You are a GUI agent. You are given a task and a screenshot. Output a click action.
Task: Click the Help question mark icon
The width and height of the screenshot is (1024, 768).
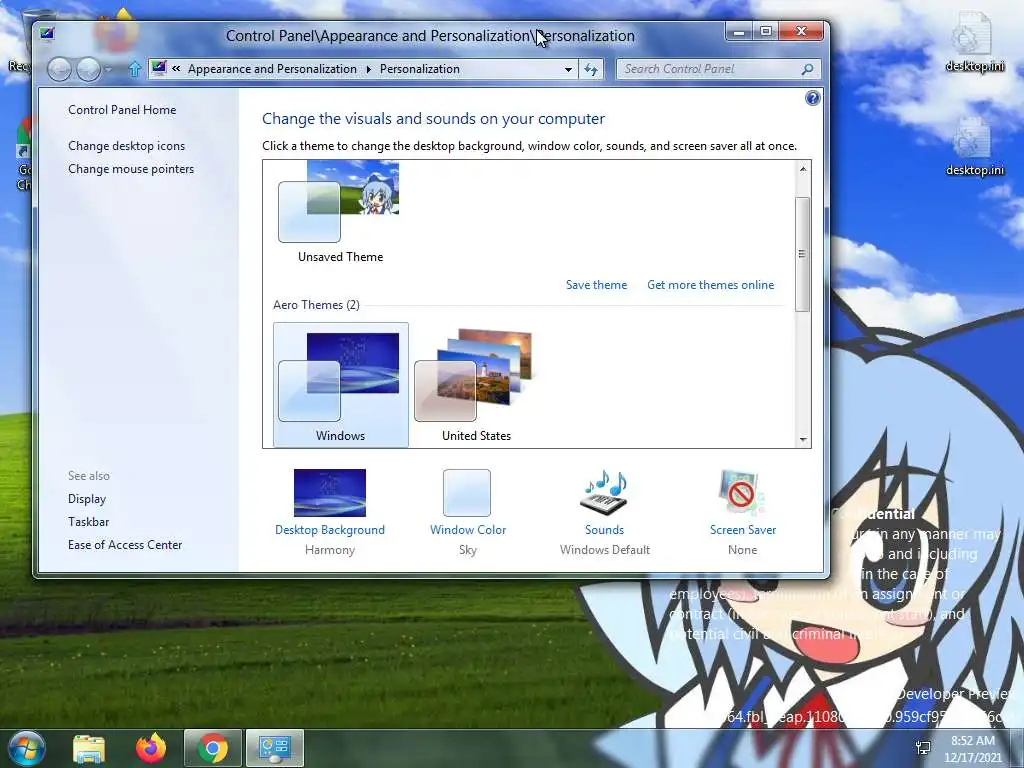(x=812, y=98)
